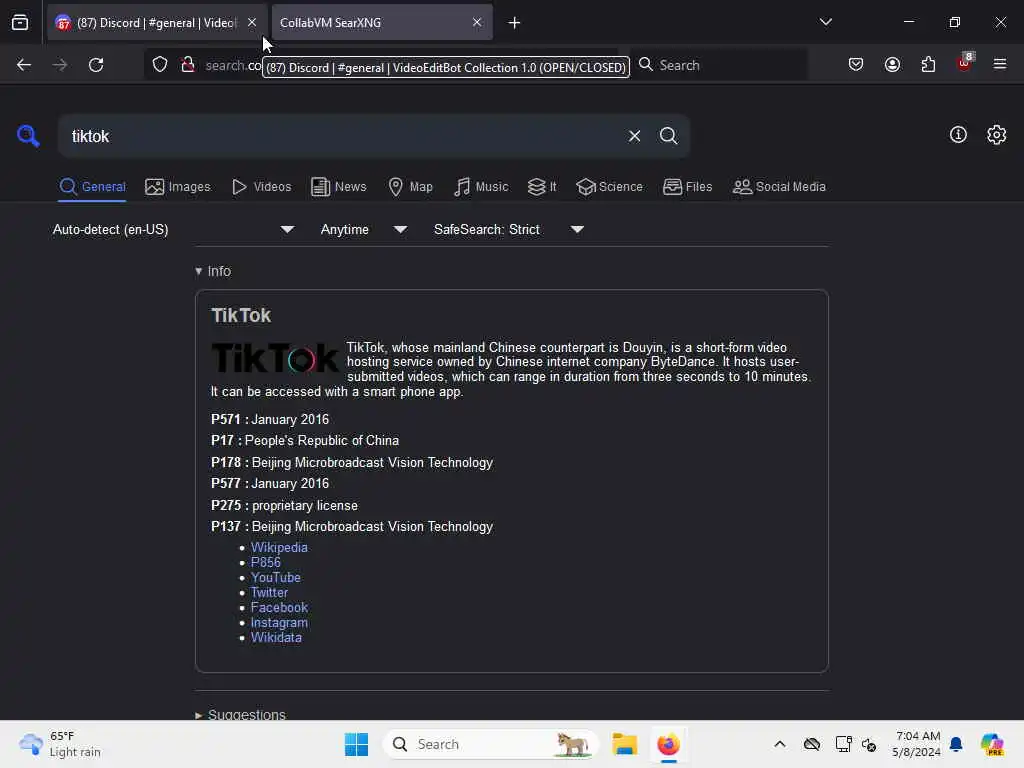
Task: Open the P856 link
Action: pos(265,562)
